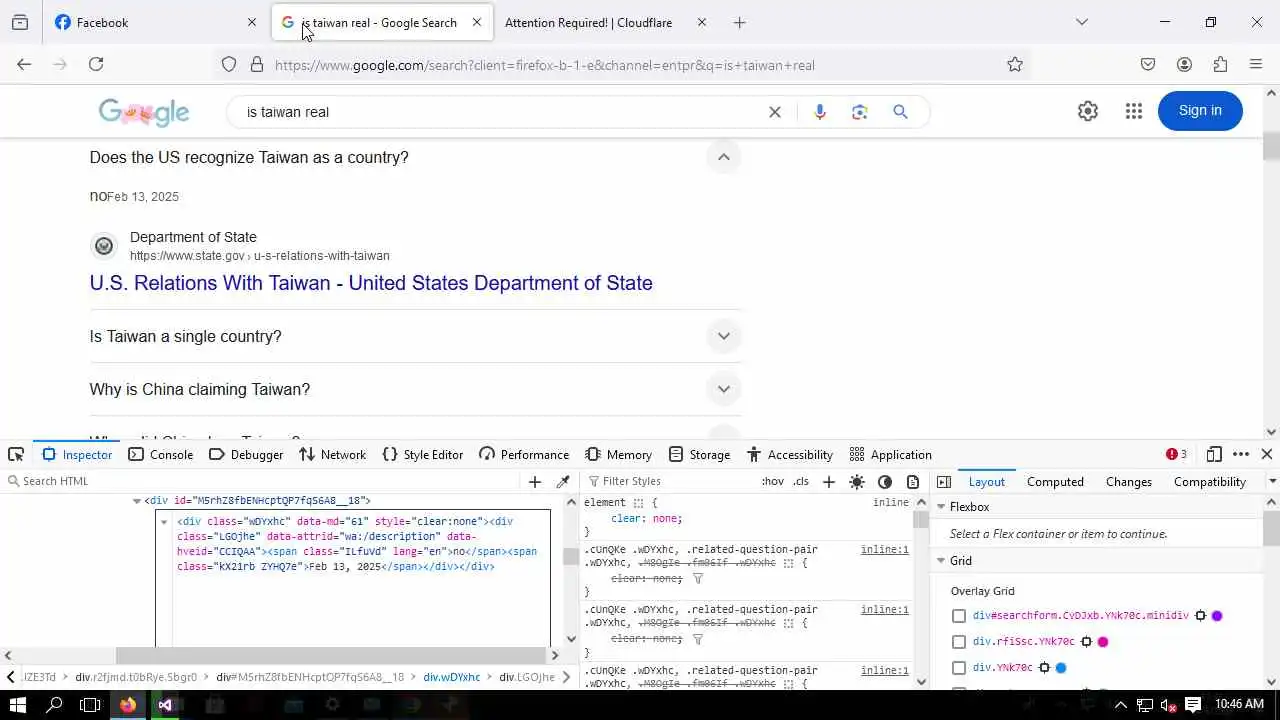
Task: Open the Storage tab
Action: (699, 455)
